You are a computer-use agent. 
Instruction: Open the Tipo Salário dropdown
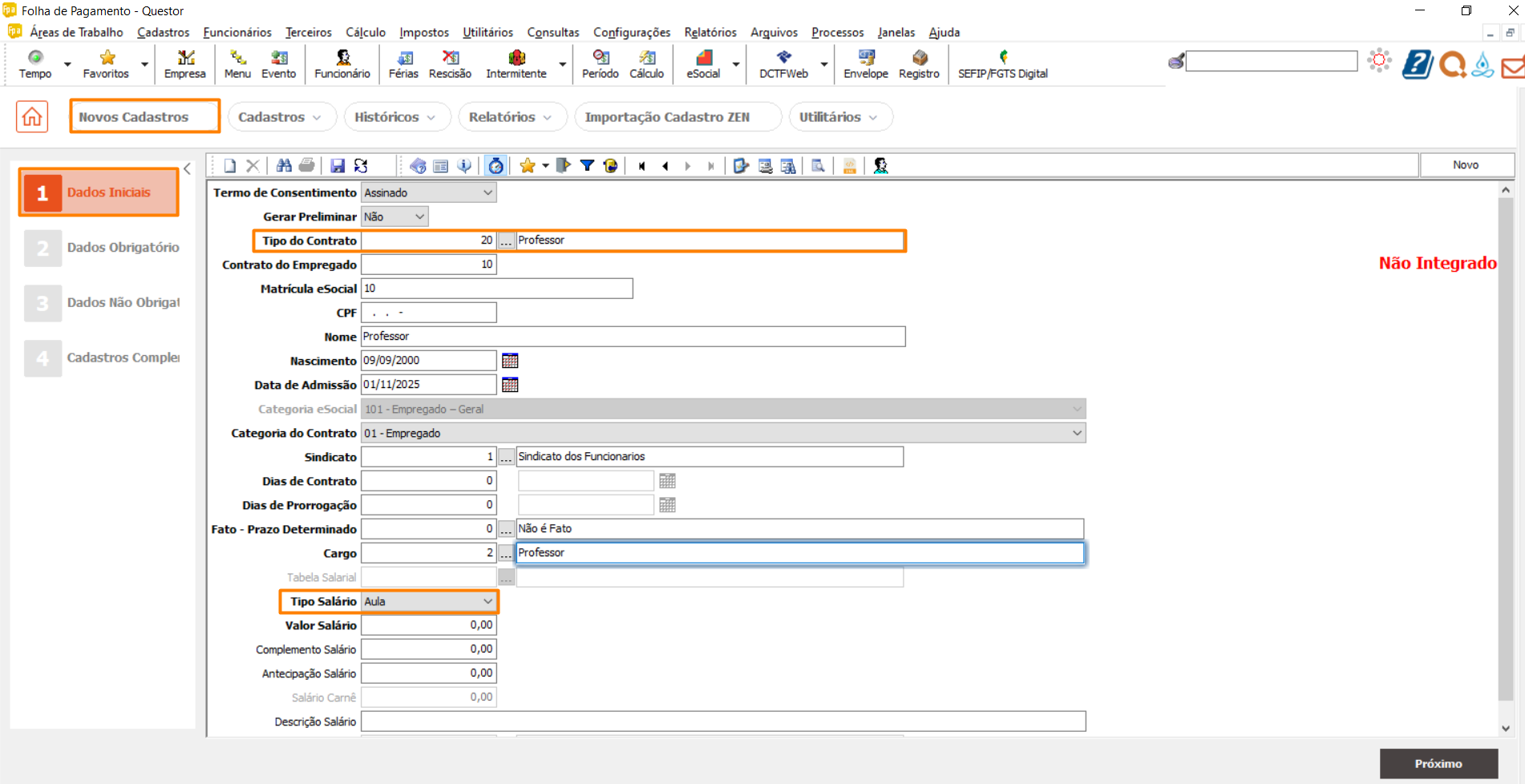tap(487, 601)
